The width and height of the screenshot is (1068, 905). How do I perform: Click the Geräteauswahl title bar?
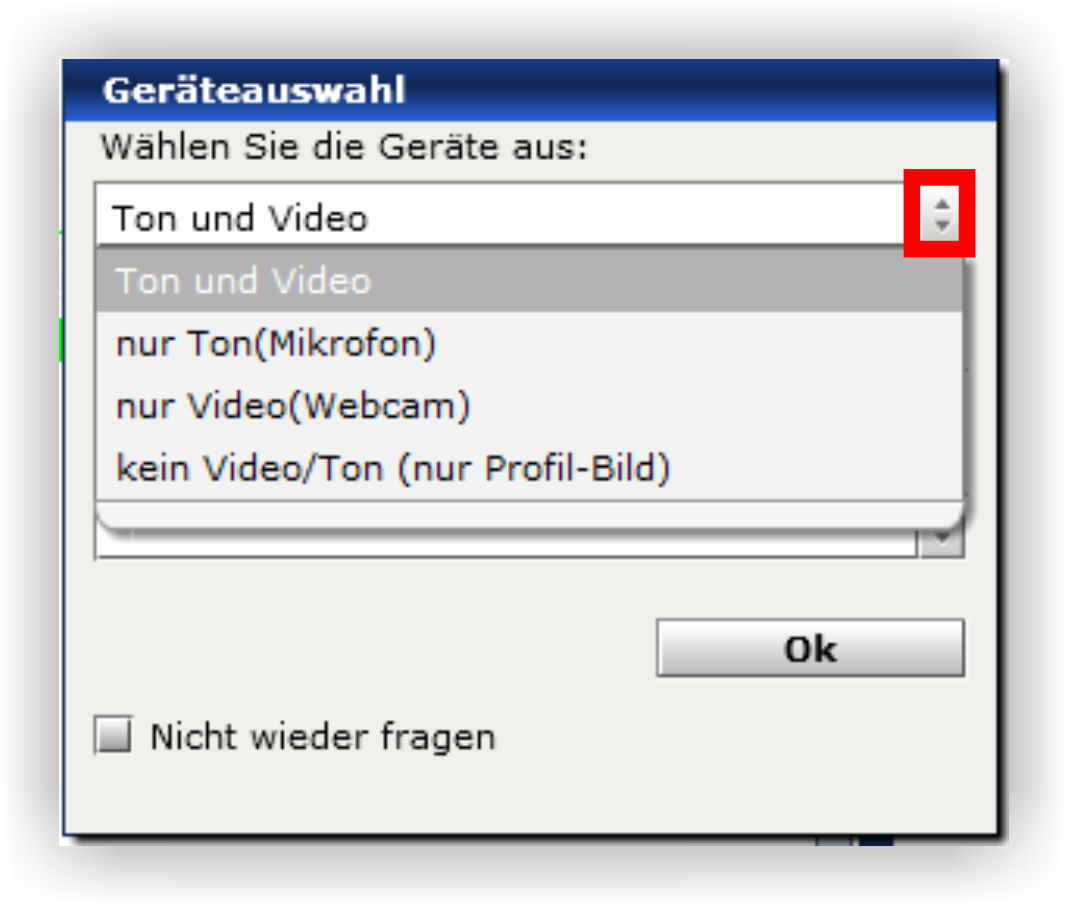(530, 91)
